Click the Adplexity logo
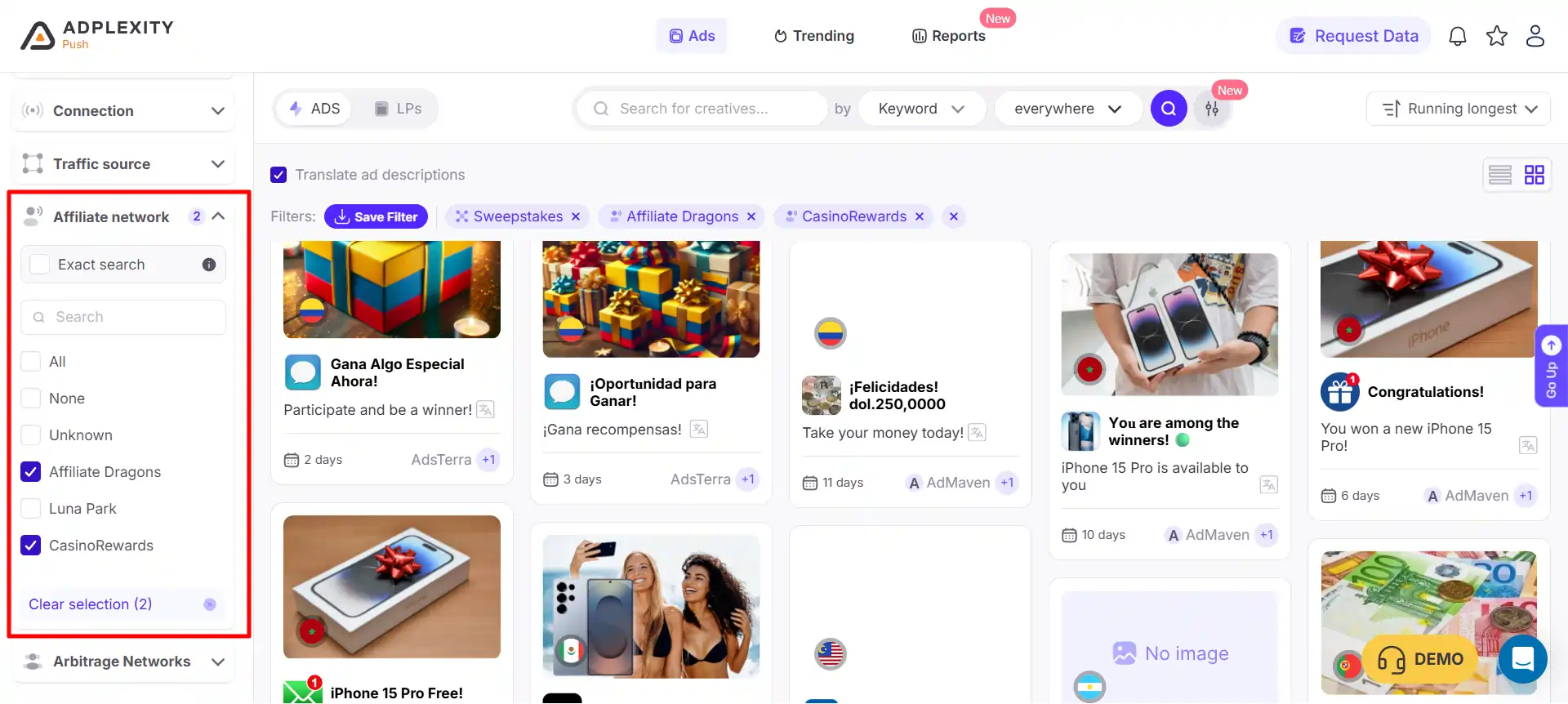 tap(96, 35)
